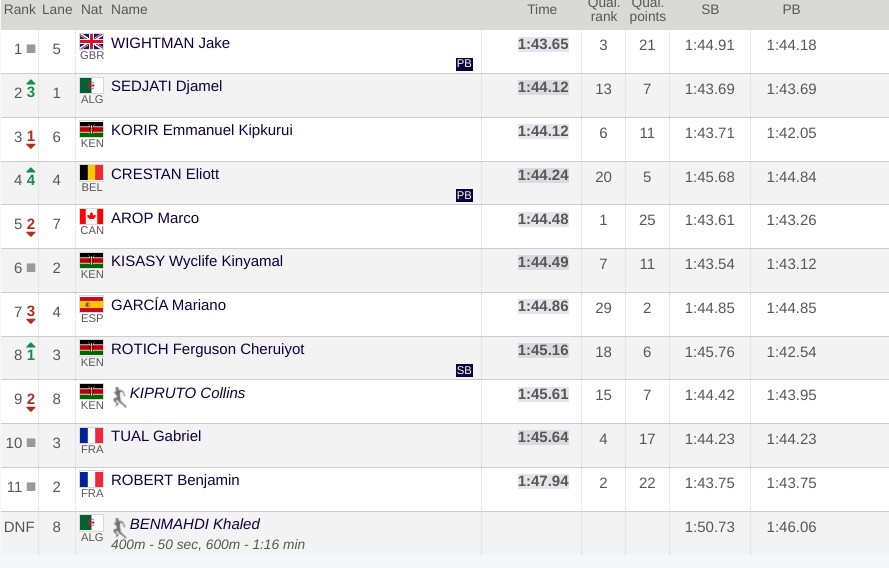Click the SB badge in ROTICH's row

tap(464, 370)
